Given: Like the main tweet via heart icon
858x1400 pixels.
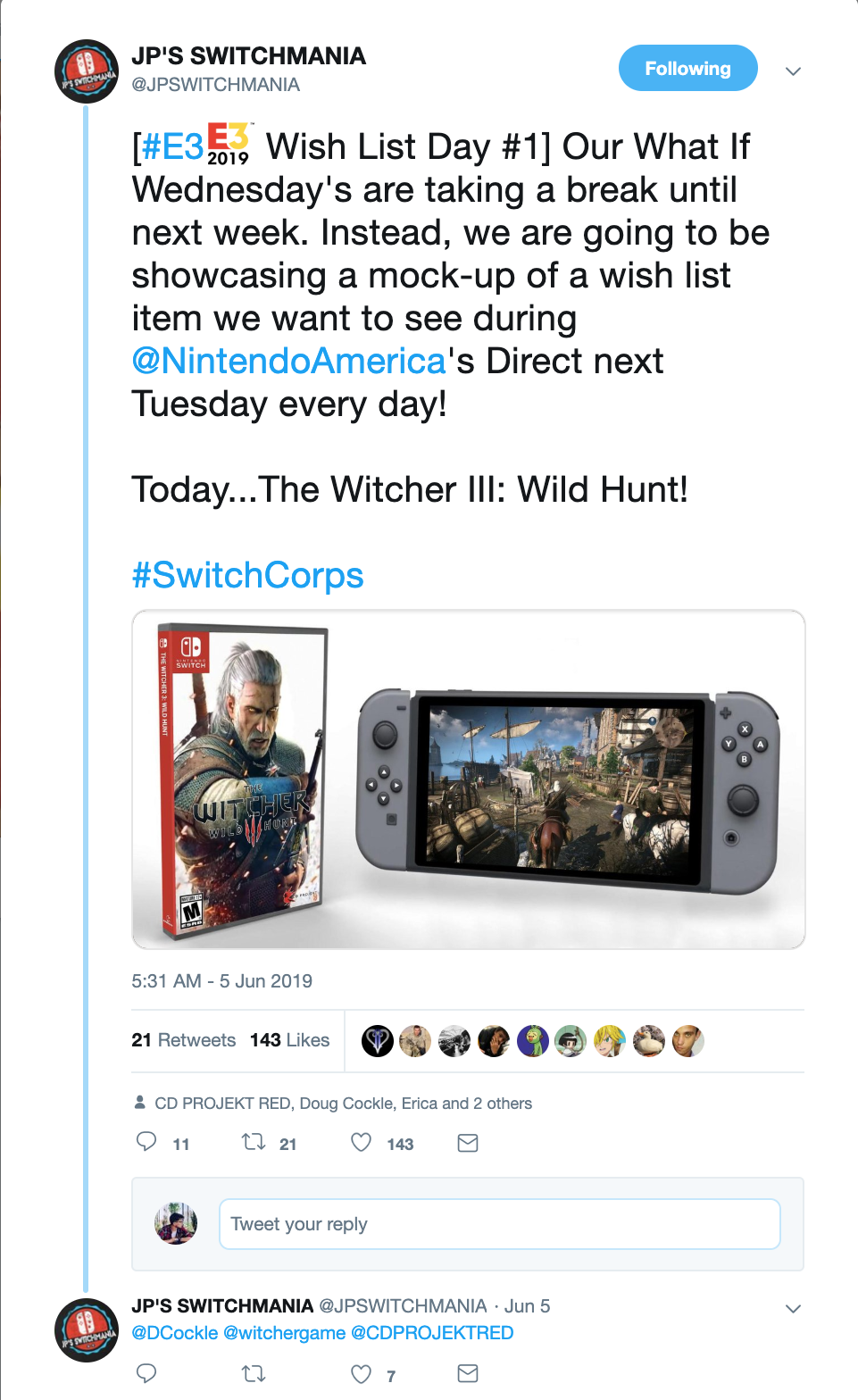Looking at the screenshot, I should click(361, 1143).
